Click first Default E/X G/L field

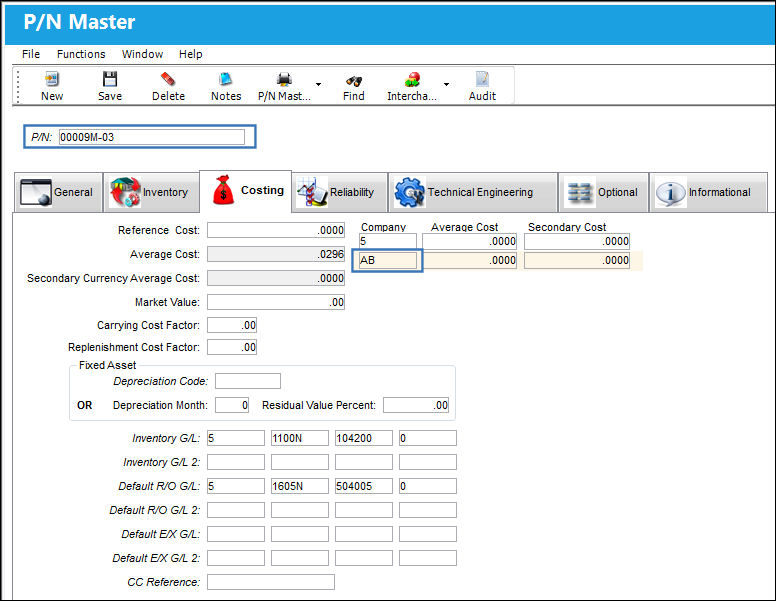[236, 534]
